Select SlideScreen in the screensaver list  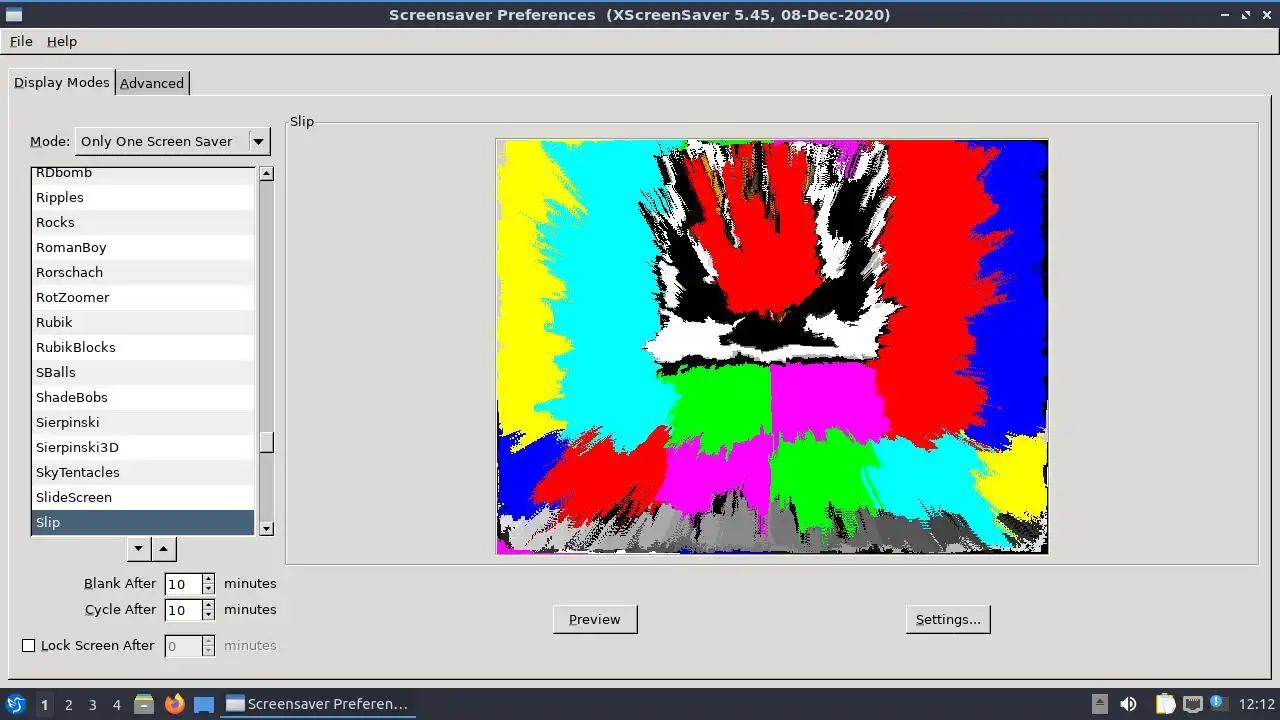click(x=143, y=497)
